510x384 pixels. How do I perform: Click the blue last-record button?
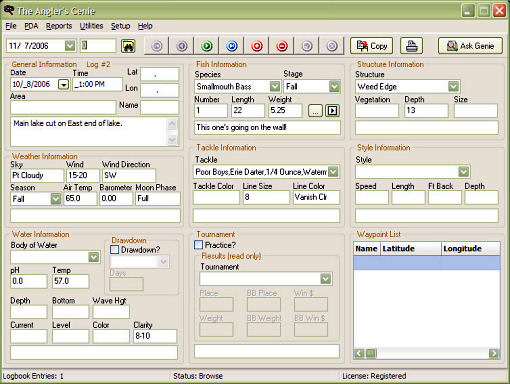(232, 46)
